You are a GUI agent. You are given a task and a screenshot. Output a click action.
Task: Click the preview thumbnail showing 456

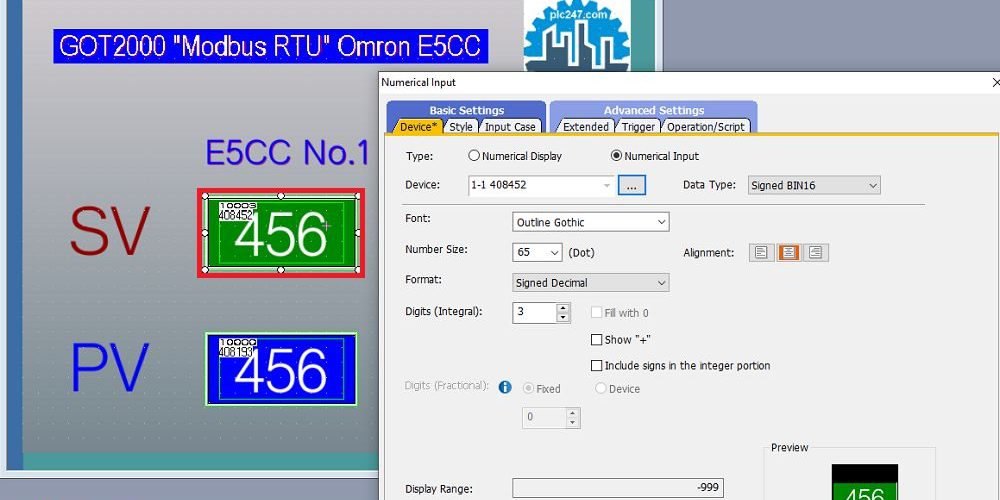pos(864,482)
